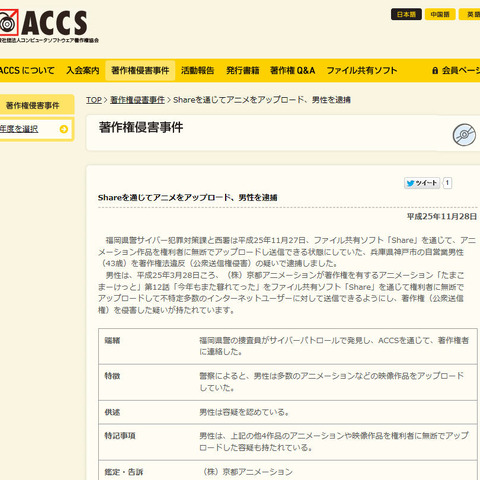The height and width of the screenshot is (480, 480).
Task: Open the 入会案内 menu item
Action: pos(83,70)
